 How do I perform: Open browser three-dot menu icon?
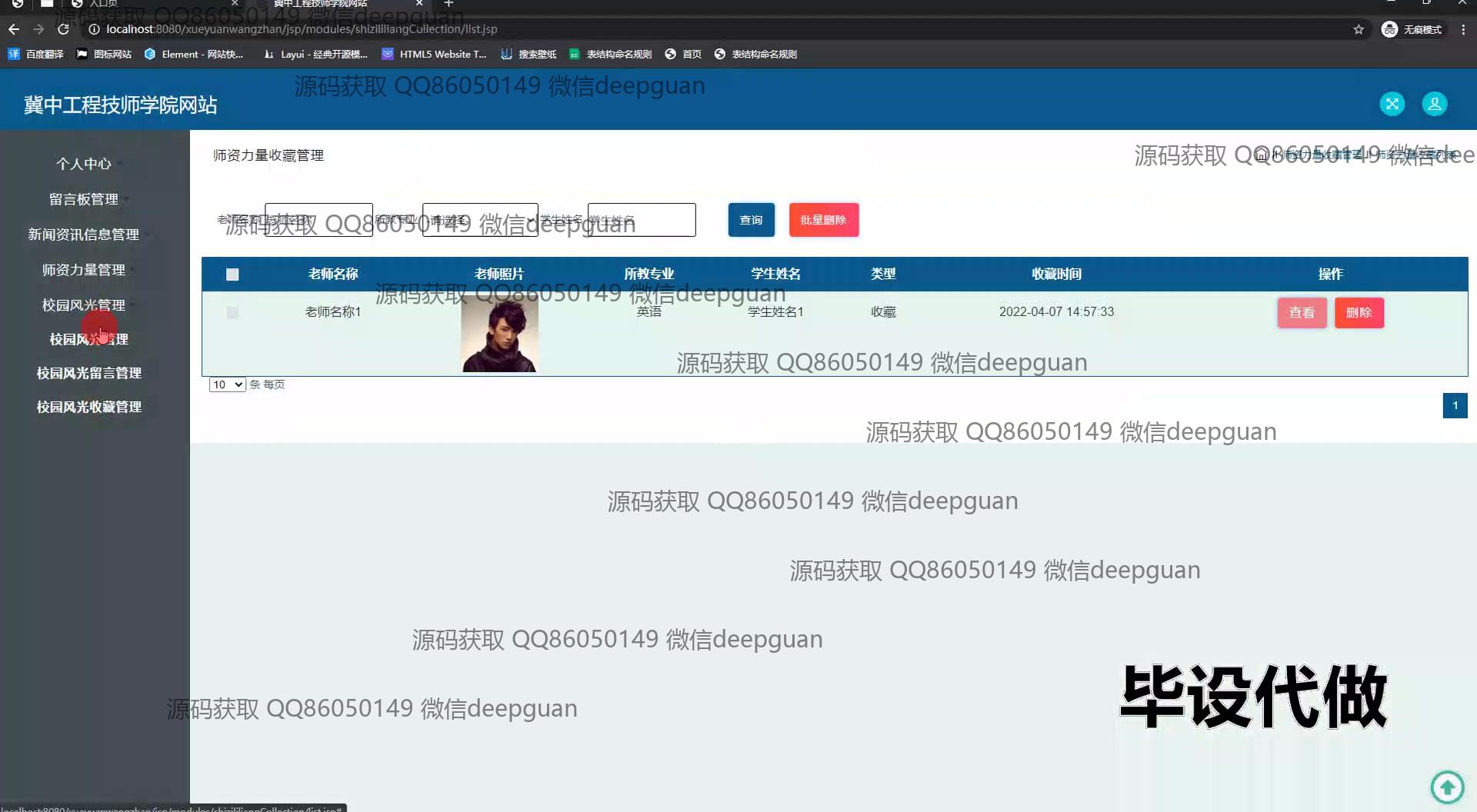click(1463, 29)
